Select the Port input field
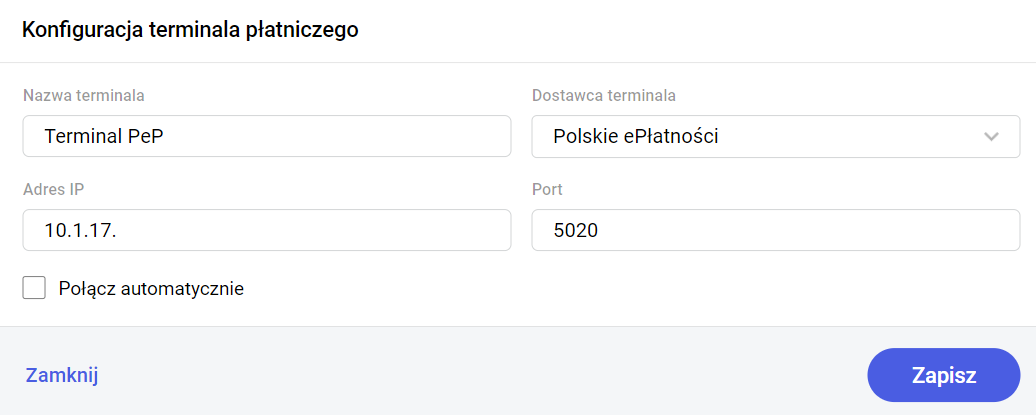 775,230
